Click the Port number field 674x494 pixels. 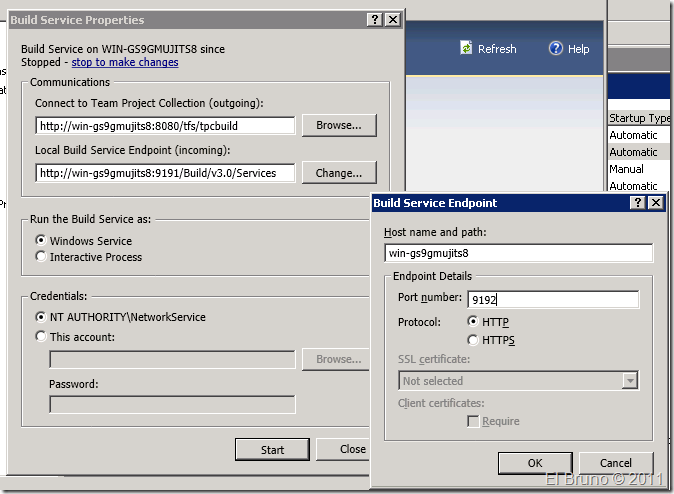pos(551,299)
